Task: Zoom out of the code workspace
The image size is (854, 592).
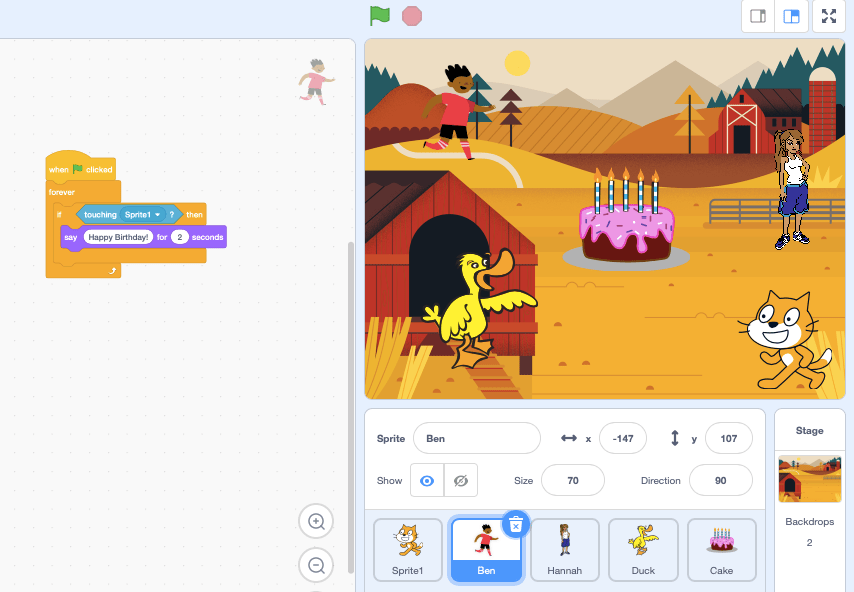Action: [316, 565]
